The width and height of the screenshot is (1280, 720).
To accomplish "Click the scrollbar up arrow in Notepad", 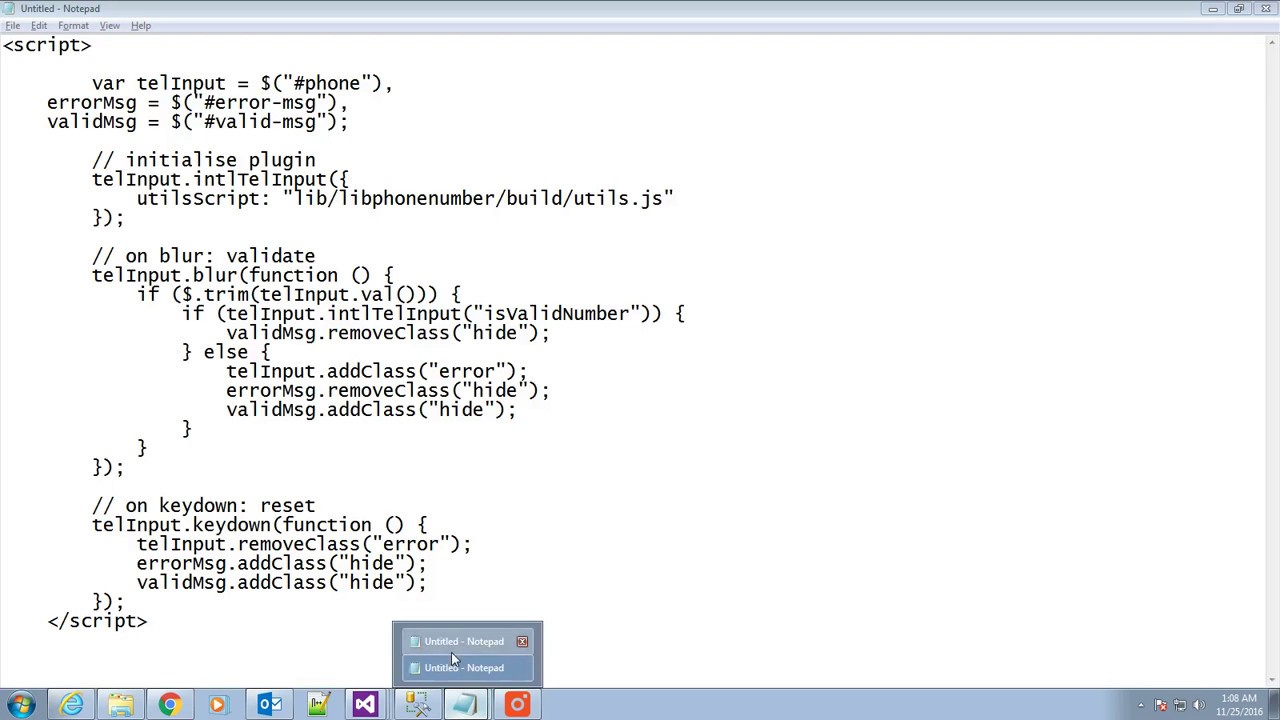I will 1272,43.
